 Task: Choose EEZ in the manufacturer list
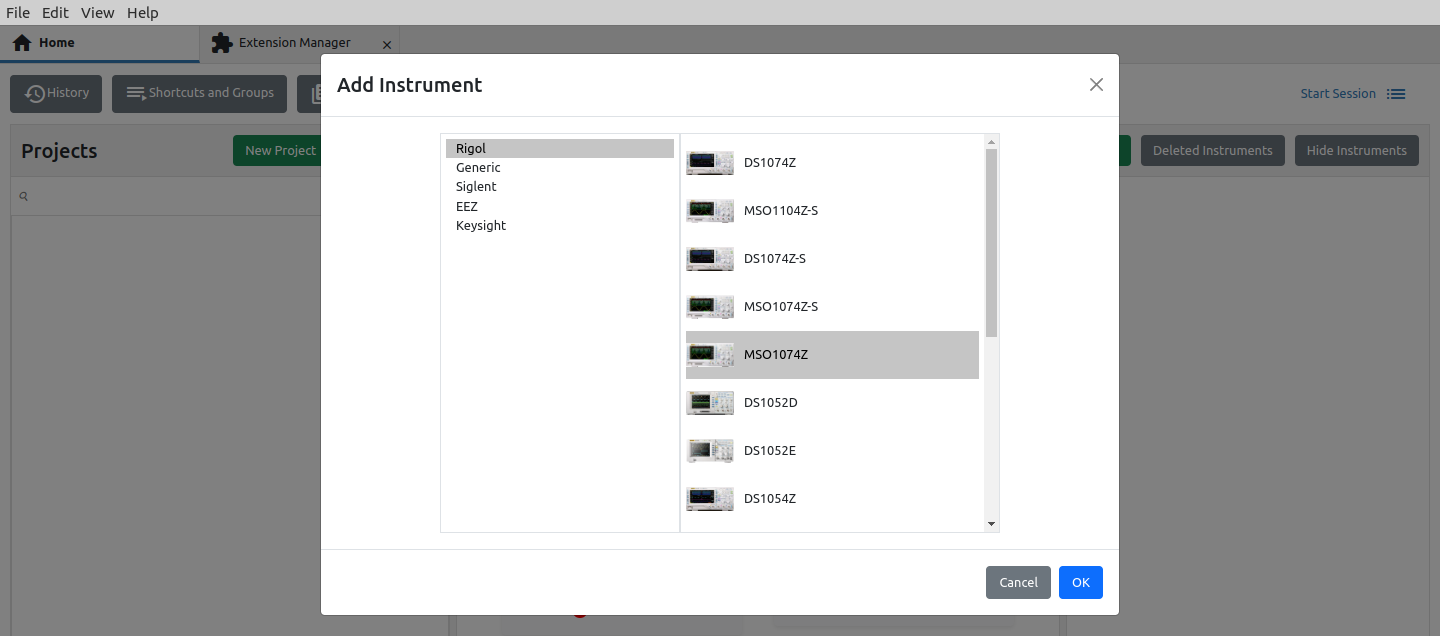(560, 207)
